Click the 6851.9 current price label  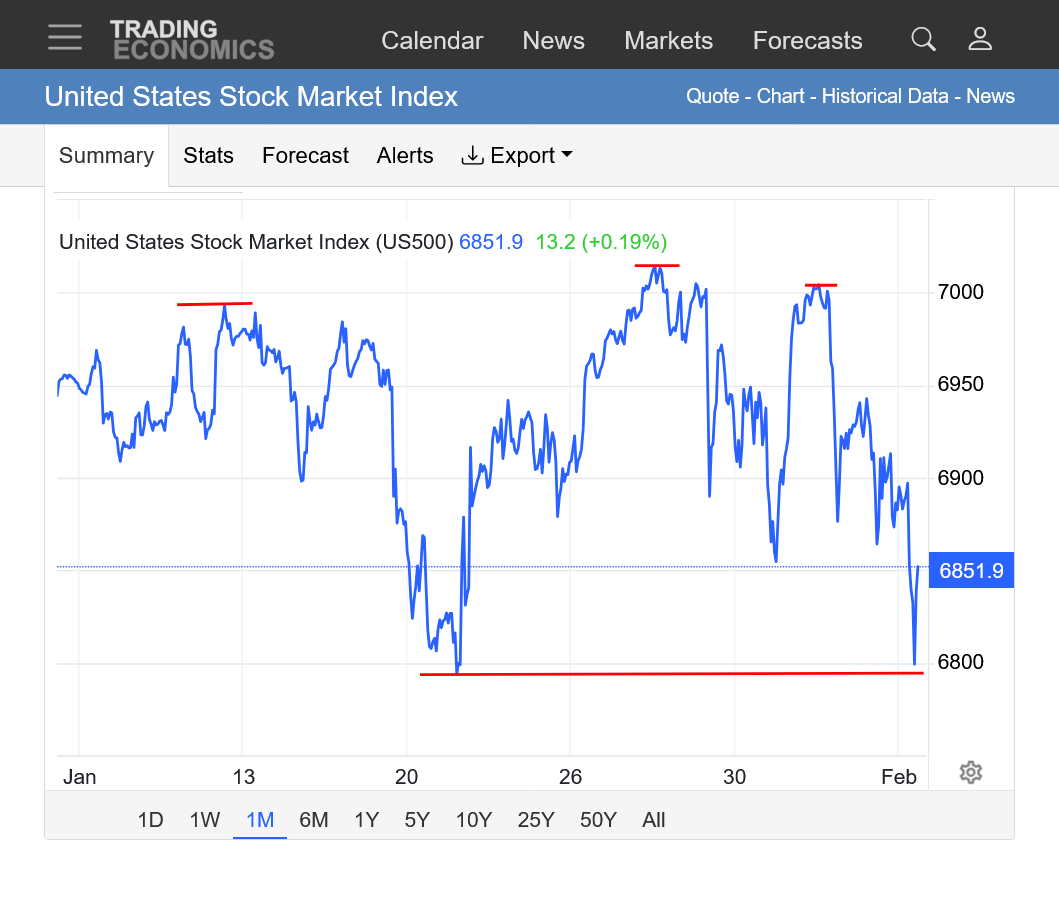pyautogui.click(x=971, y=572)
